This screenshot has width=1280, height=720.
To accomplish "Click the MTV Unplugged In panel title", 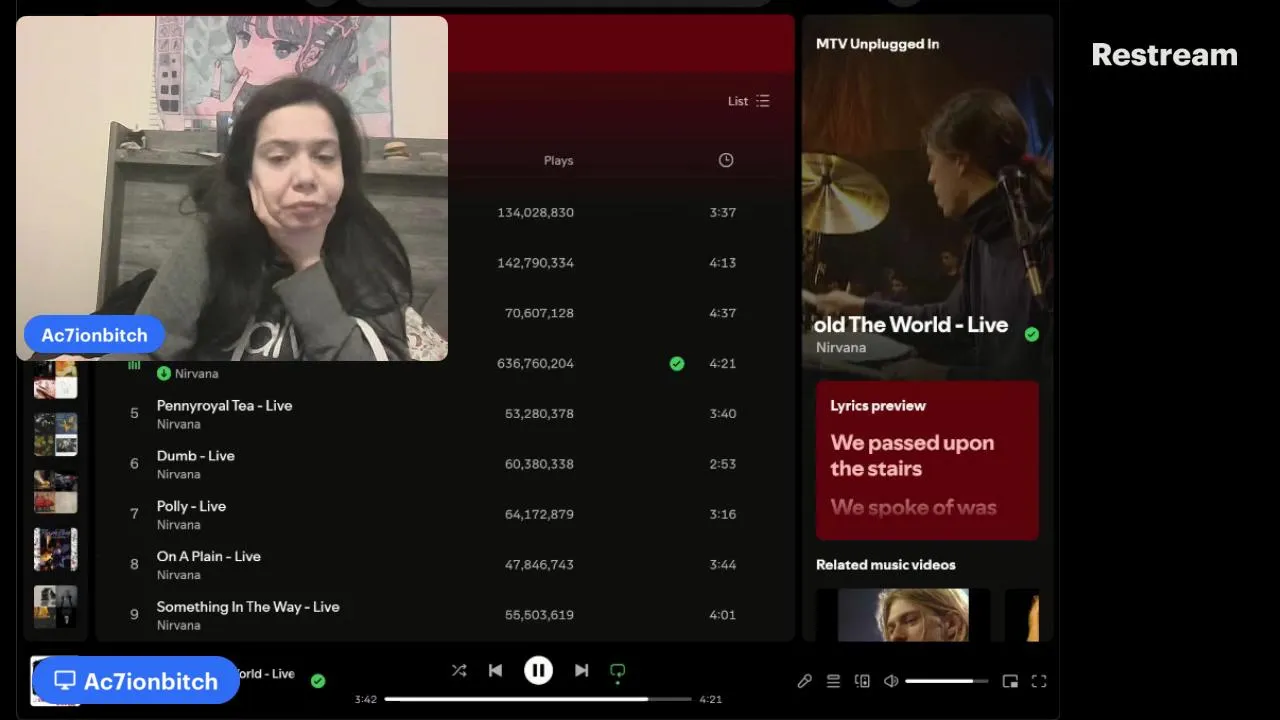I will (877, 44).
